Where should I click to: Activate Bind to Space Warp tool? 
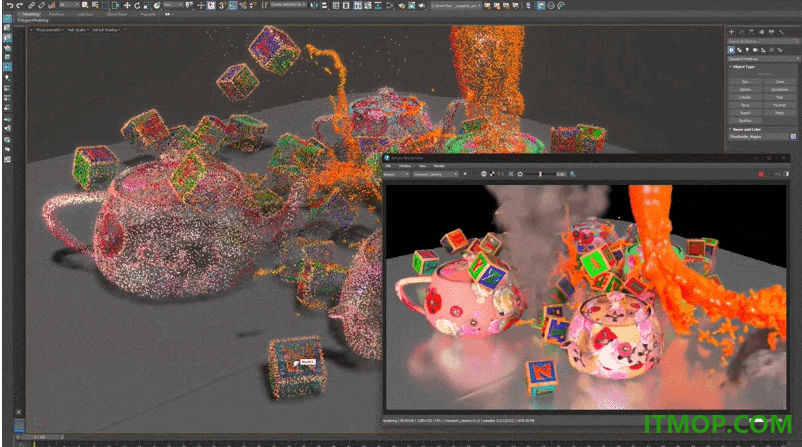point(52,5)
